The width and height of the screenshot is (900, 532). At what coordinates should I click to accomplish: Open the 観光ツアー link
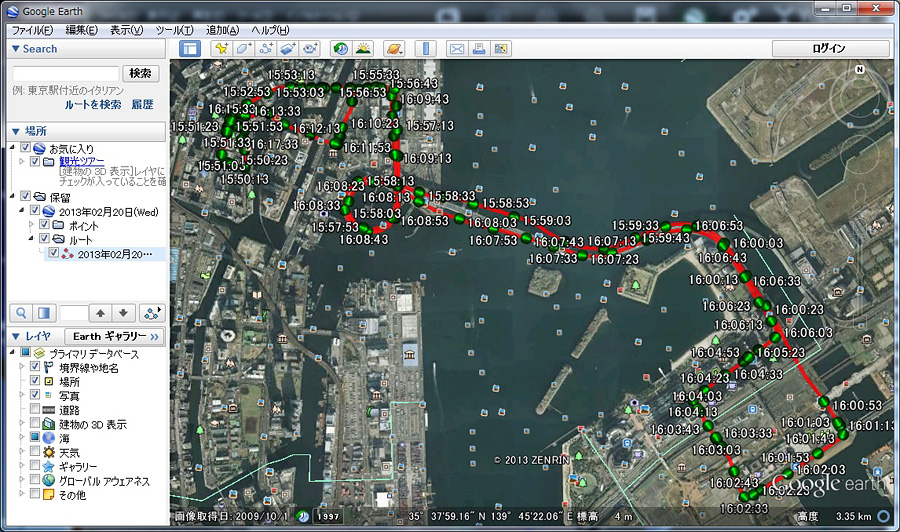click(82, 161)
